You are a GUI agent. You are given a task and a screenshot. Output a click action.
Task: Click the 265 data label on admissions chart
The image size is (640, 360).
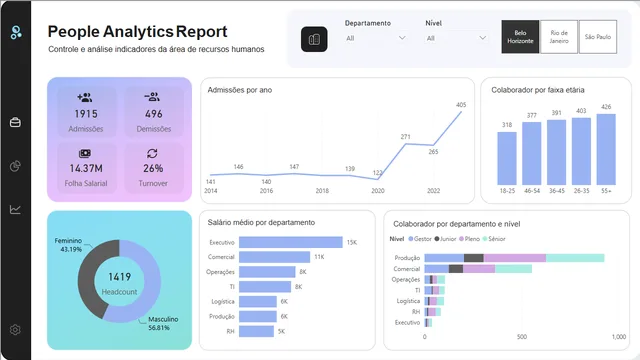tap(433, 151)
